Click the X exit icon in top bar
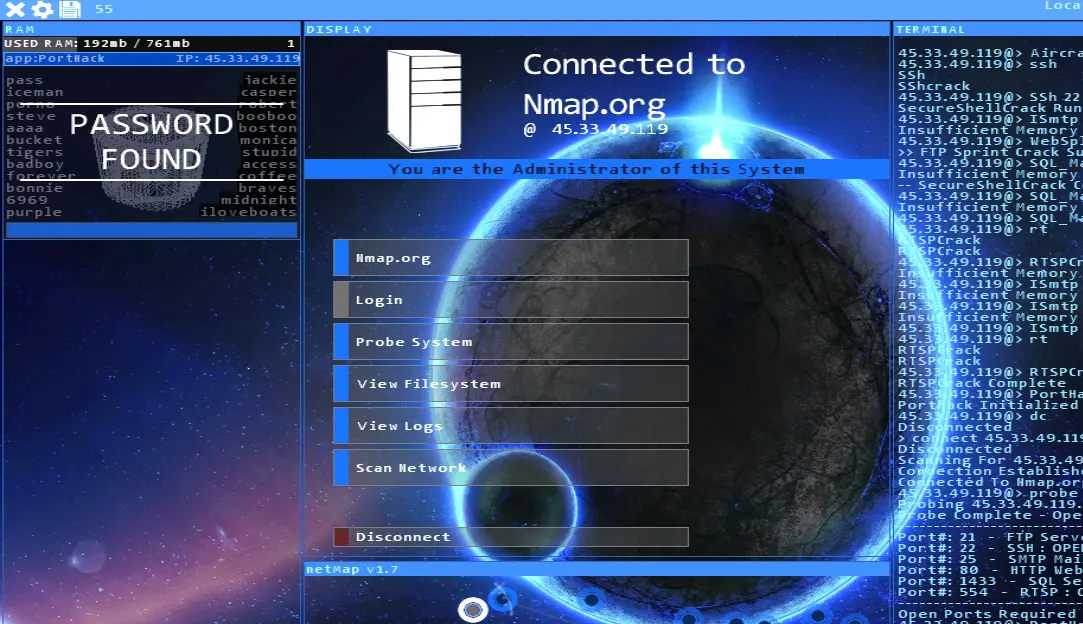Image resolution: width=1083 pixels, height=624 pixels. [15, 10]
